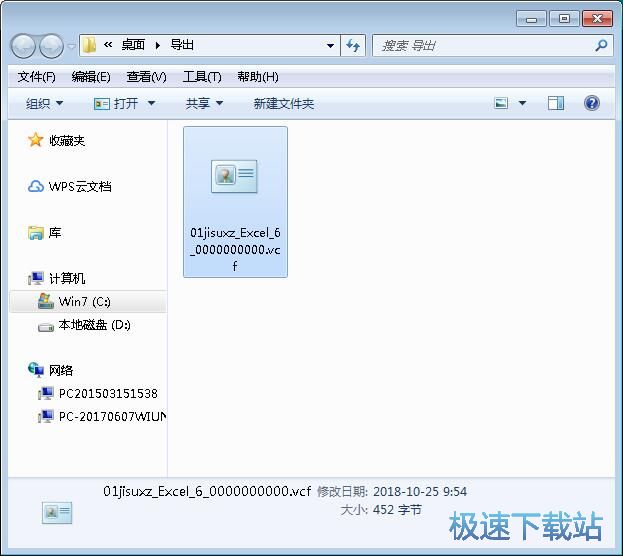The height and width of the screenshot is (556, 623).
Task: Click the refresh button beside address bar
Action: tap(353, 46)
